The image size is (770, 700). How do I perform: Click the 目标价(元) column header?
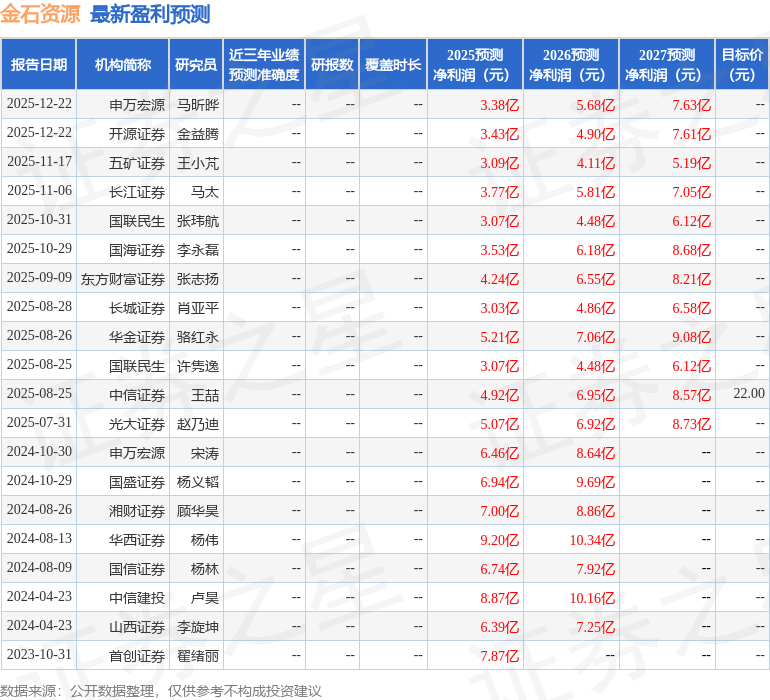742,64
